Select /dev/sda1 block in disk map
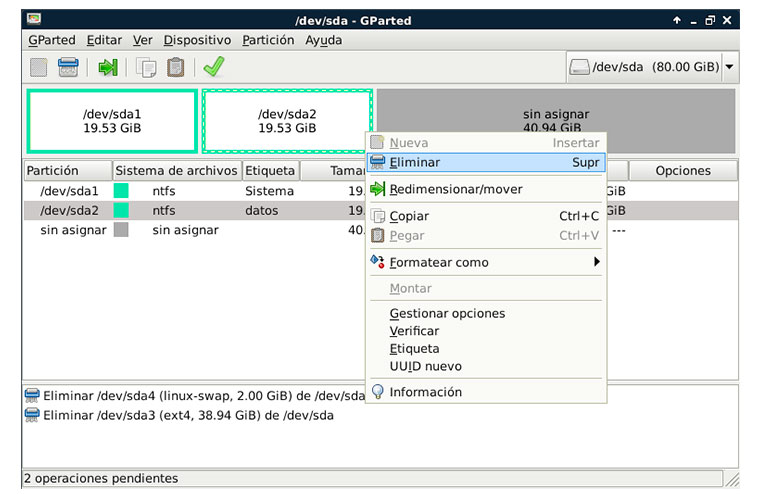The width and height of the screenshot is (760, 494). (112, 121)
